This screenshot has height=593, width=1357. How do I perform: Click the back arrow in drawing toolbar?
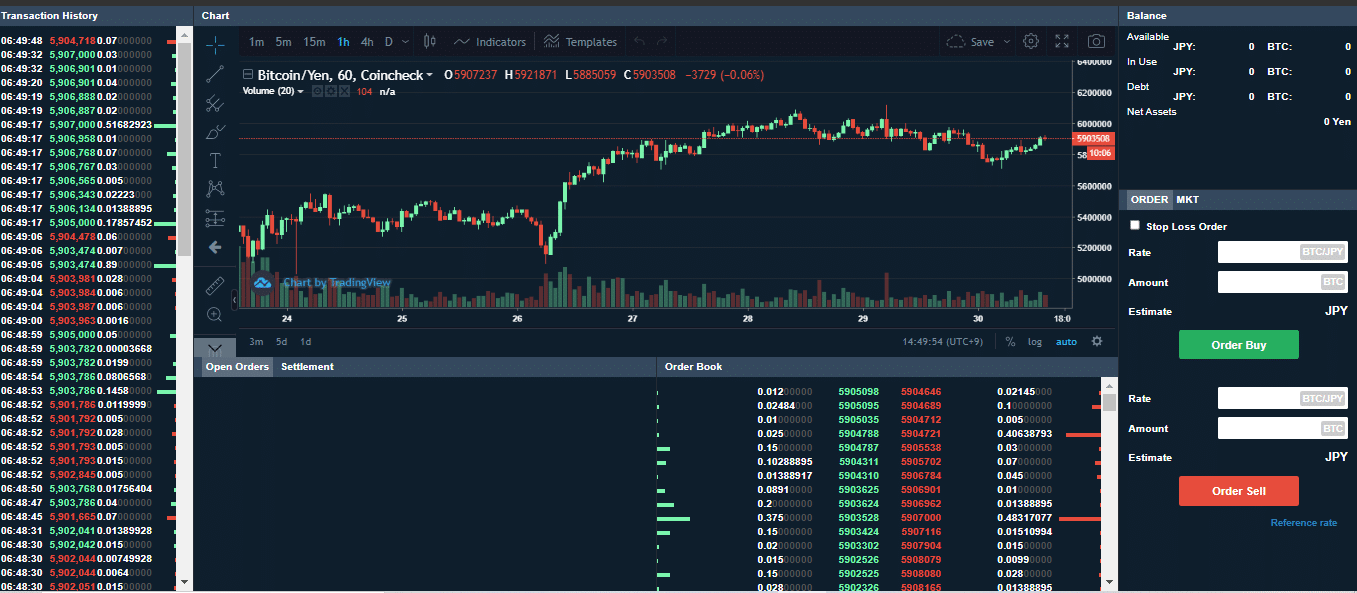(215, 246)
